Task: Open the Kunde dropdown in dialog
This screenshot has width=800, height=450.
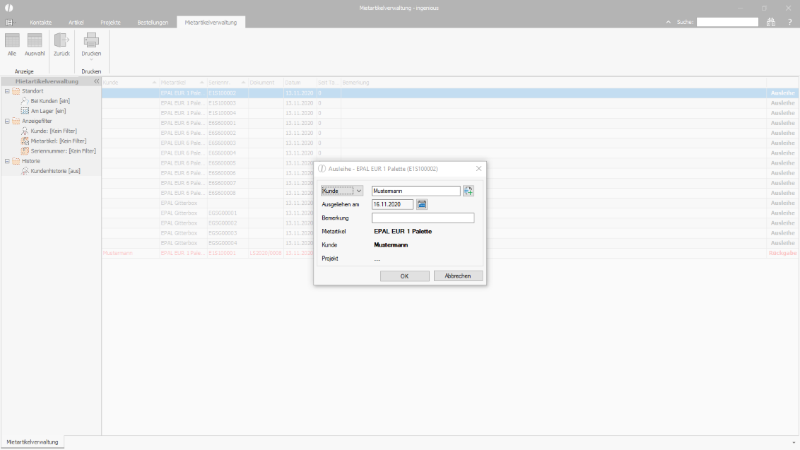Action: pyautogui.click(x=342, y=191)
